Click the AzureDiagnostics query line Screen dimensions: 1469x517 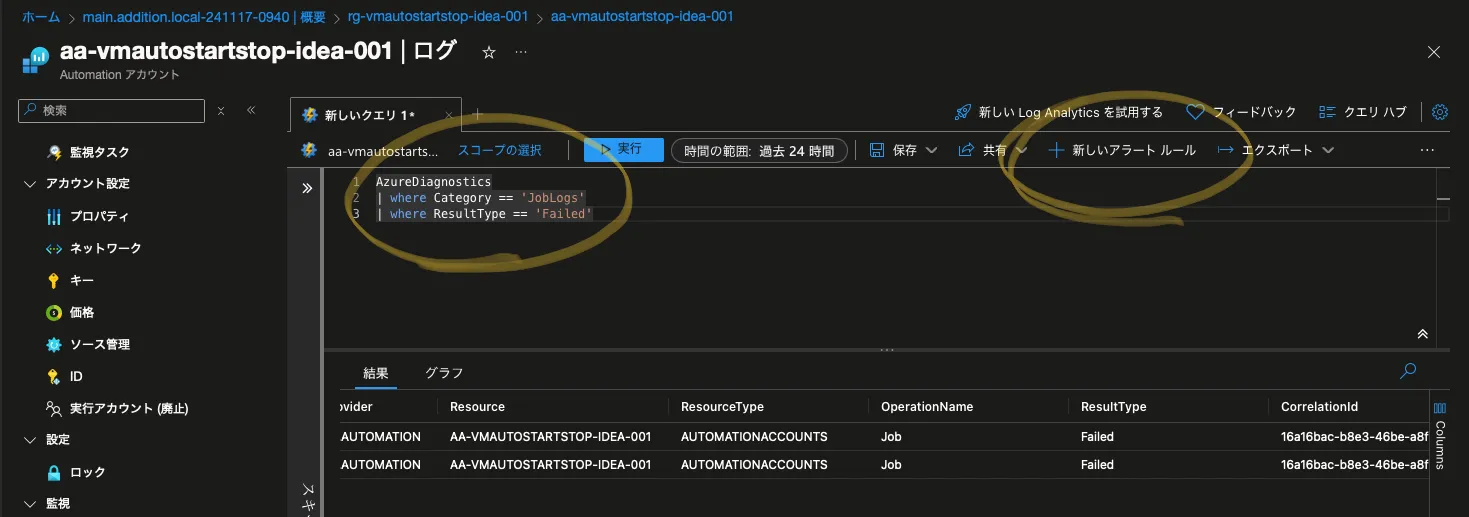pyautogui.click(x=433, y=182)
